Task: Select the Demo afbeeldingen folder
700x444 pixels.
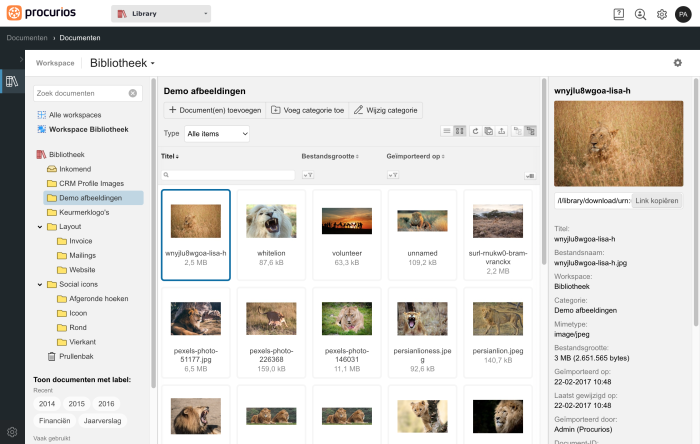Action: 93,198
